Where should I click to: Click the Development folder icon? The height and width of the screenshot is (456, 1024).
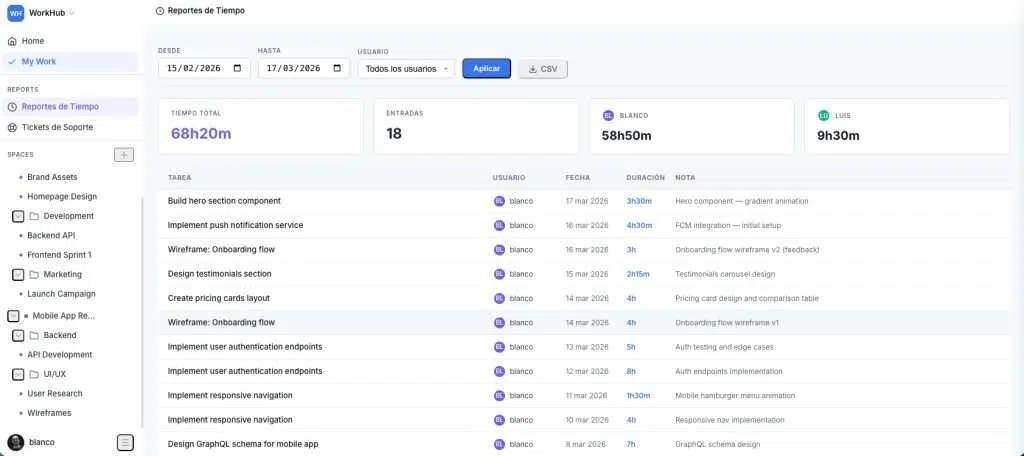tap(35, 216)
